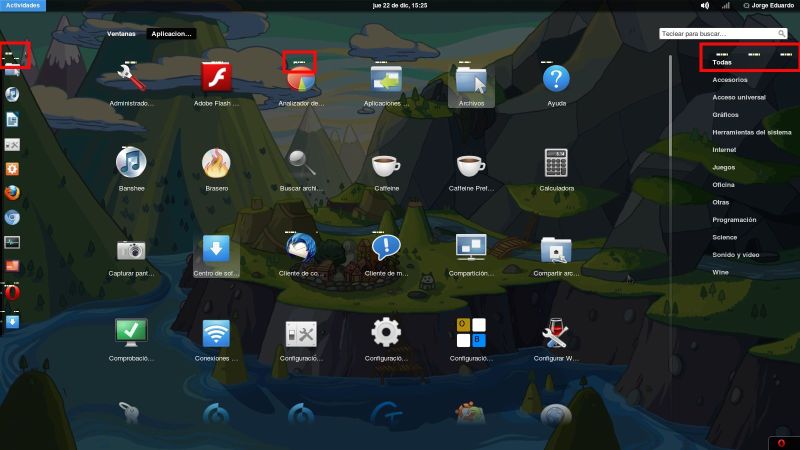
Task: Select the Programación category
Action: pos(734,220)
